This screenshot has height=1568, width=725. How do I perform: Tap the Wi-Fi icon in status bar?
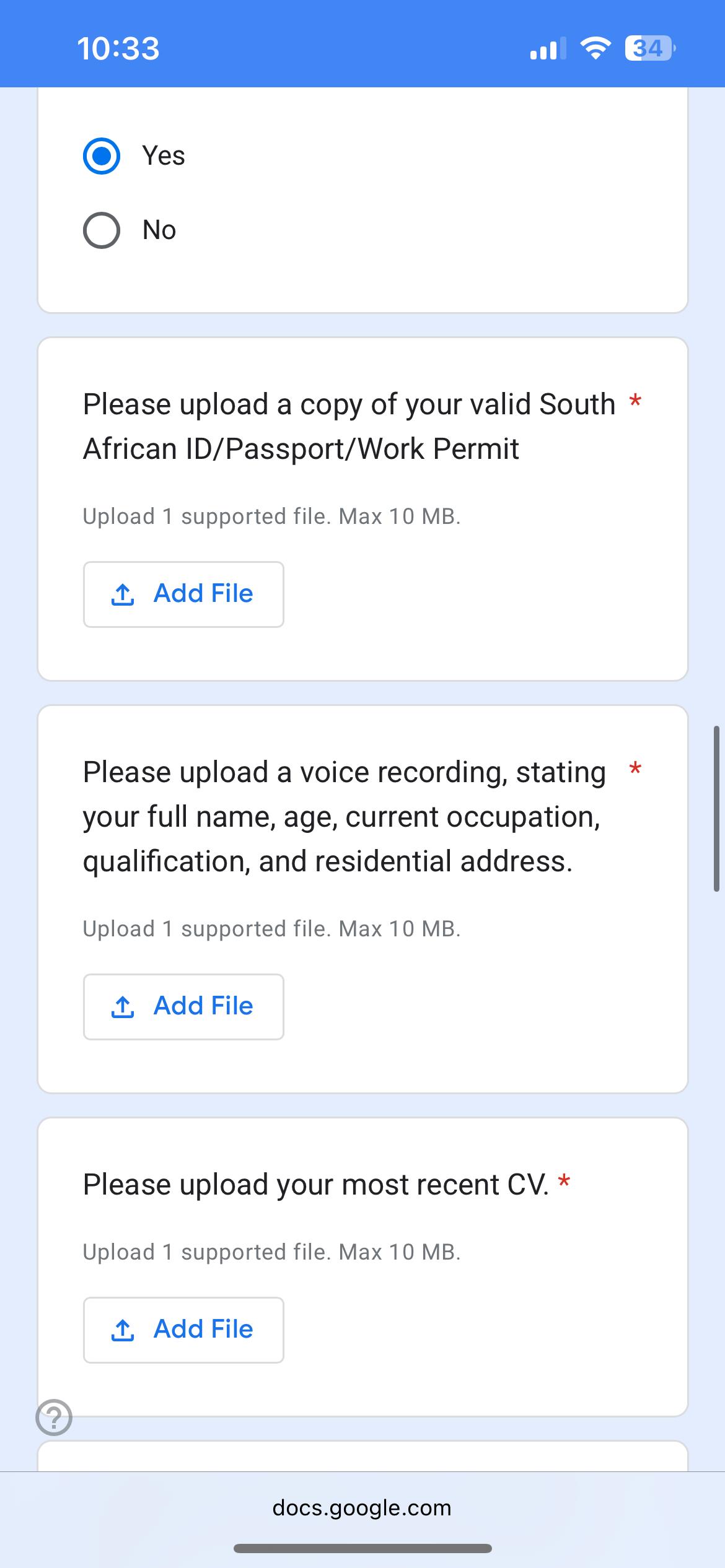coord(595,48)
